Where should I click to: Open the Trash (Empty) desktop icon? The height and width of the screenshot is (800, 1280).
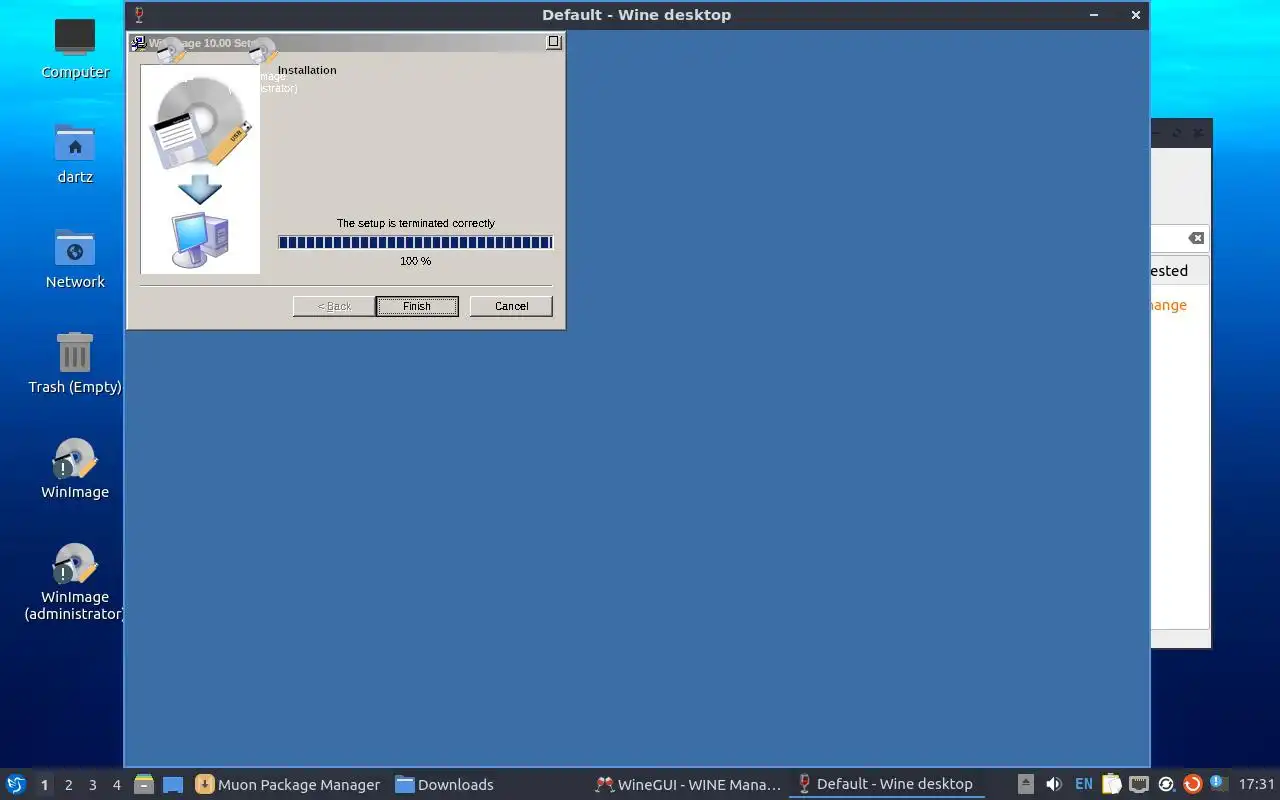pos(75,362)
